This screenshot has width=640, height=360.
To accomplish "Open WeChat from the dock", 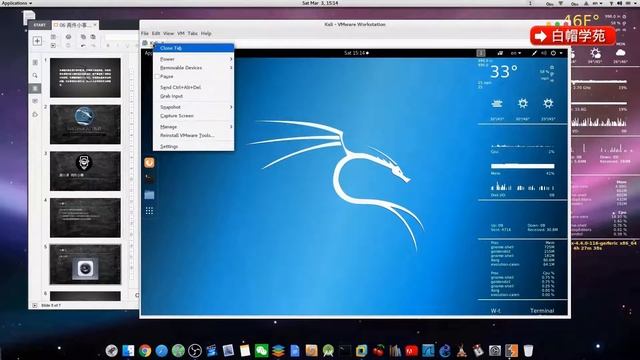I will pos(261,351).
